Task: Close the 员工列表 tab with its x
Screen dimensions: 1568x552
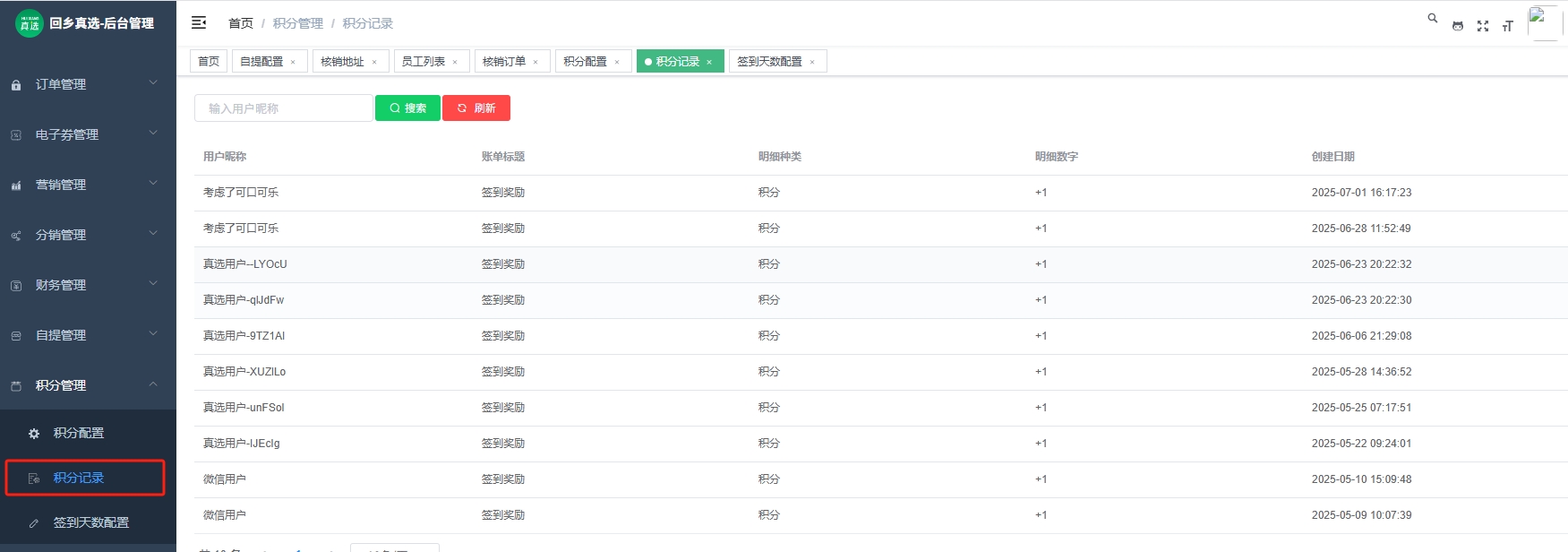Action: click(455, 62)
